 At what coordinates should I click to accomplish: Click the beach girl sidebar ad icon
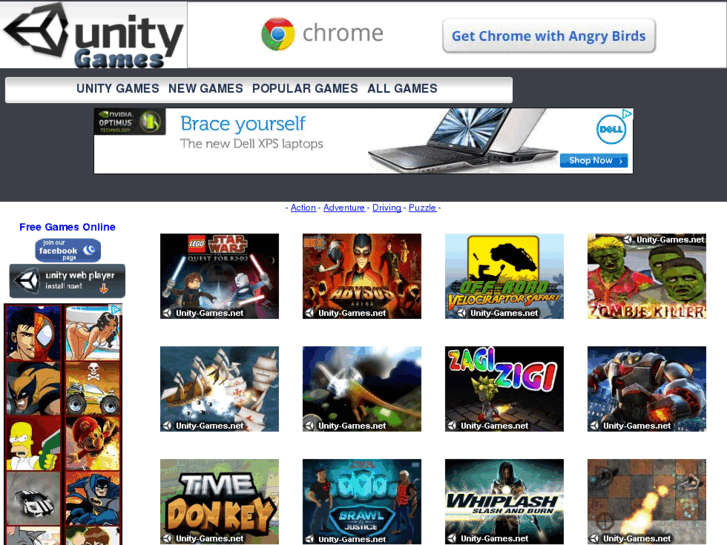pos(93,333)
